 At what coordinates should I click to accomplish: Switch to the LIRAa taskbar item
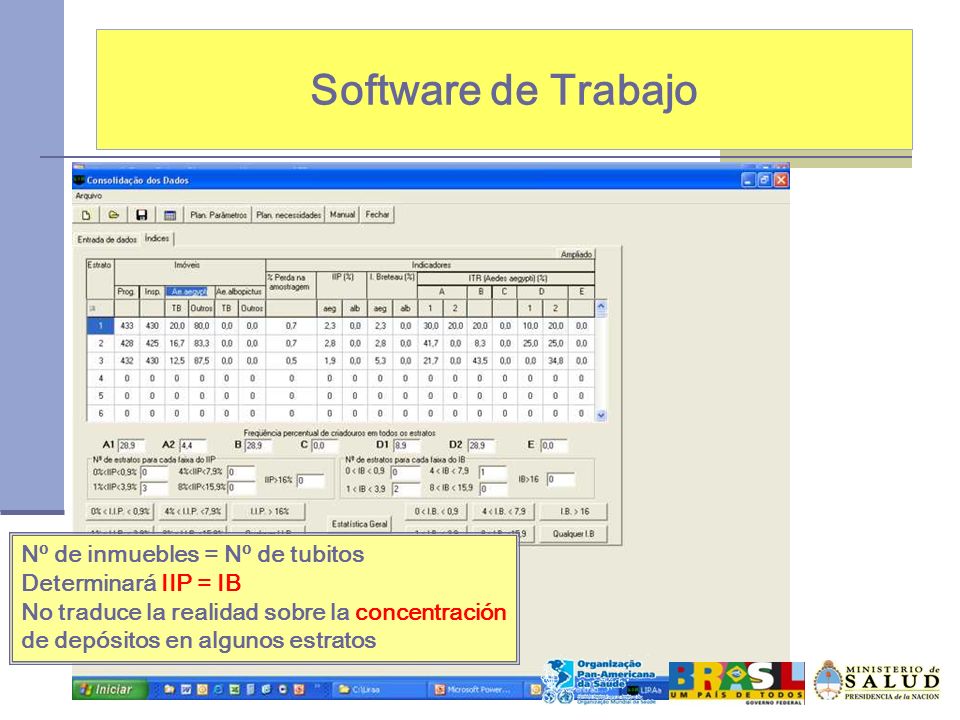tap(646, 690)
